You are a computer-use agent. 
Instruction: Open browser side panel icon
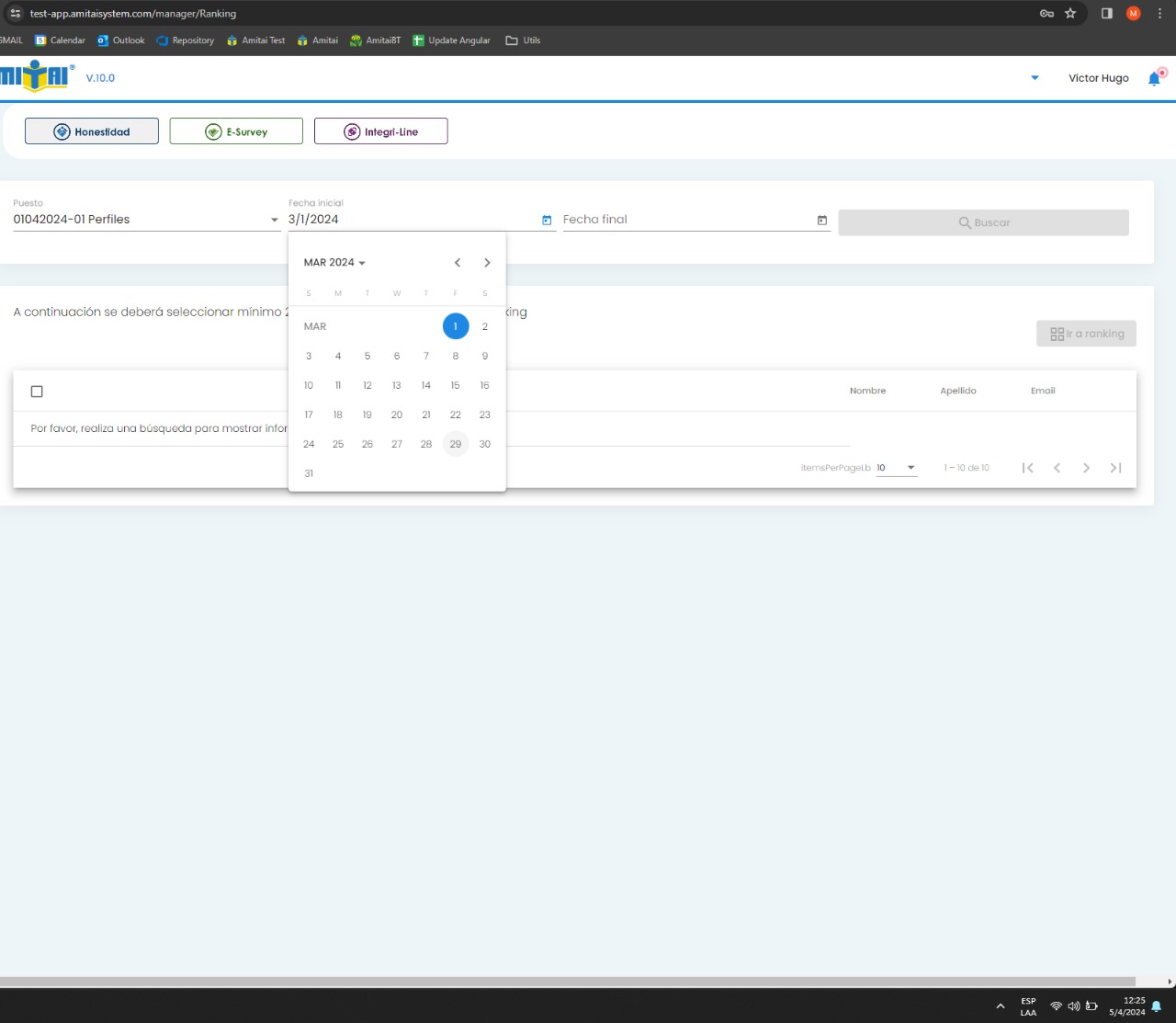coord(1107,14)
